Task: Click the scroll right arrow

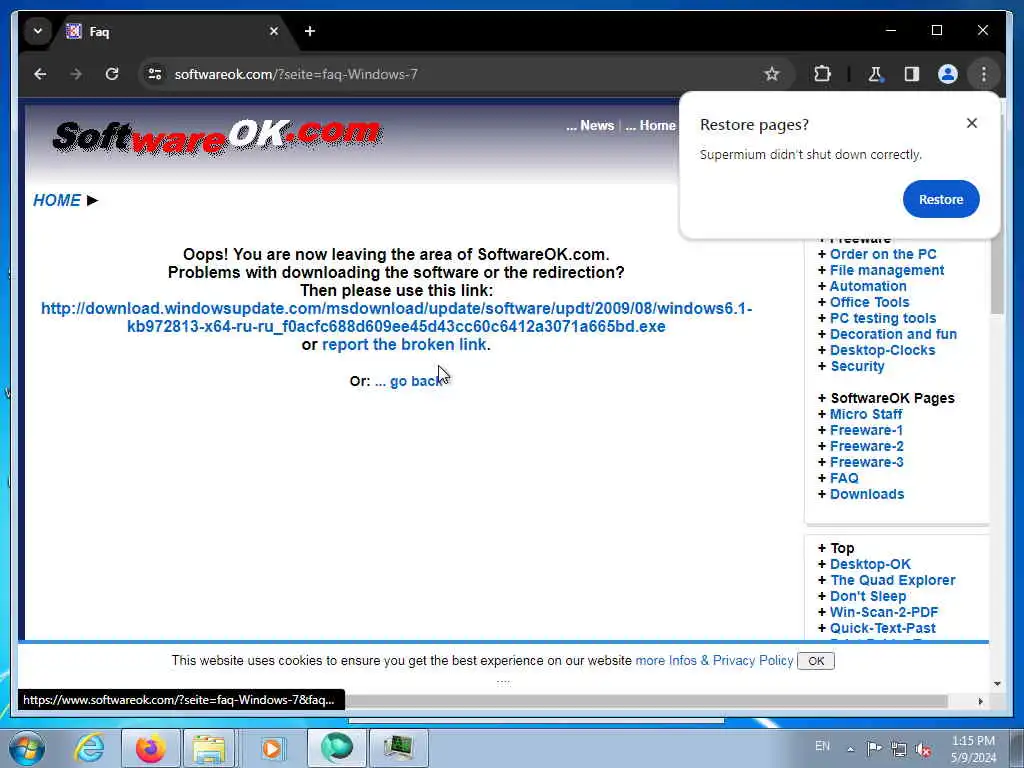Action: pos(980,701)
